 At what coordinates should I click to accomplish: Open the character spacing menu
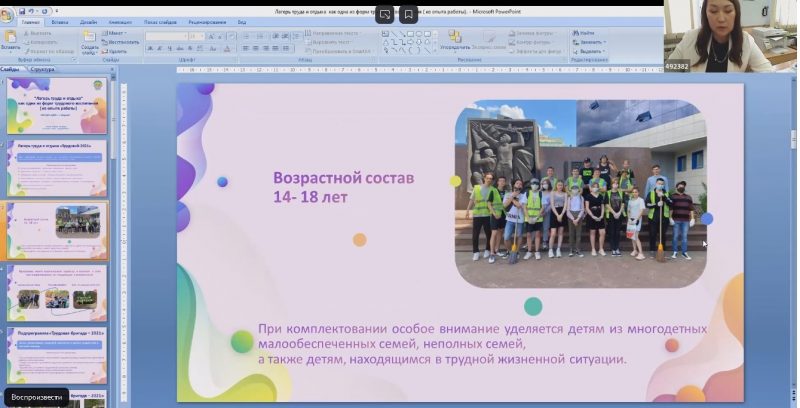200,48
